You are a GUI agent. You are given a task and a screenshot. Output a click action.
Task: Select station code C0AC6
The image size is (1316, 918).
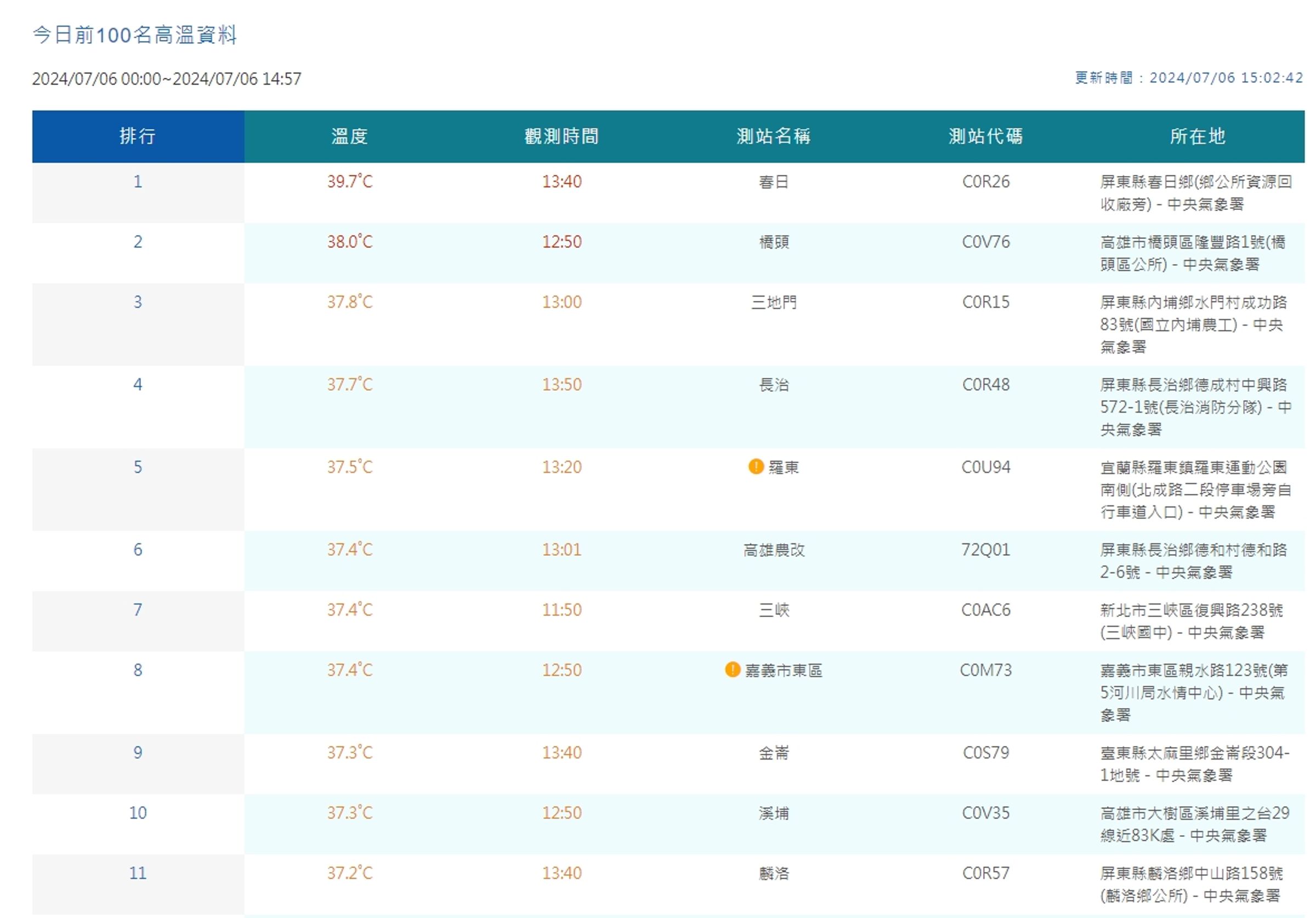(x=986, y=609)
